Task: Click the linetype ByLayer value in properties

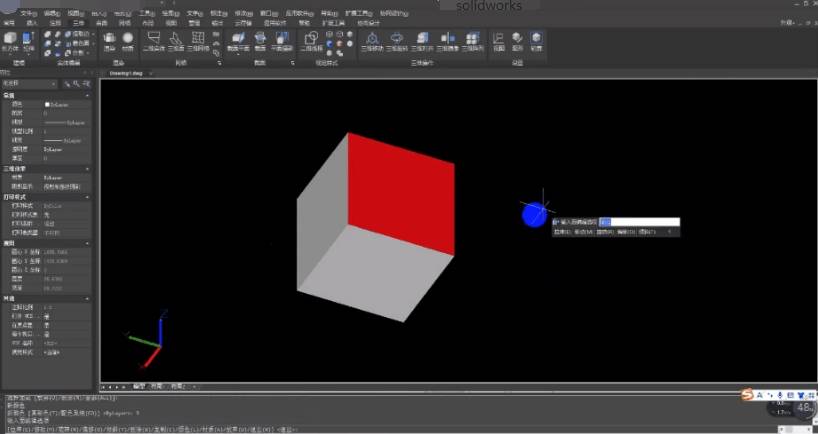Action: coord(65,123)
